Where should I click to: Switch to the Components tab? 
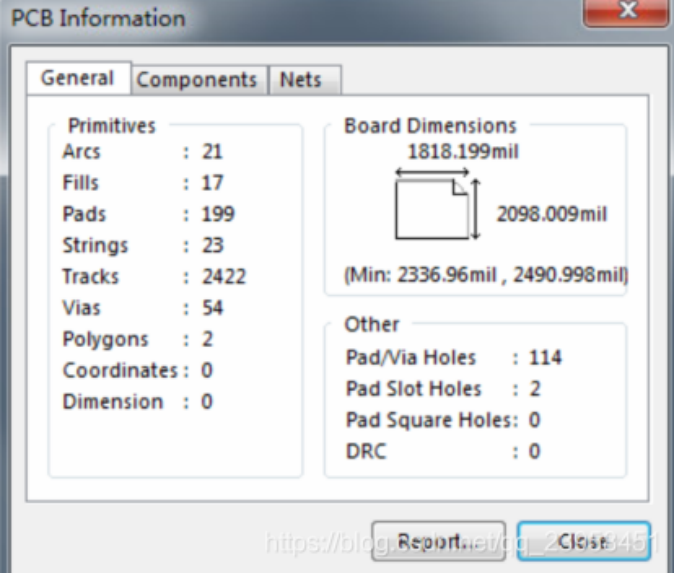click(196, 80)
